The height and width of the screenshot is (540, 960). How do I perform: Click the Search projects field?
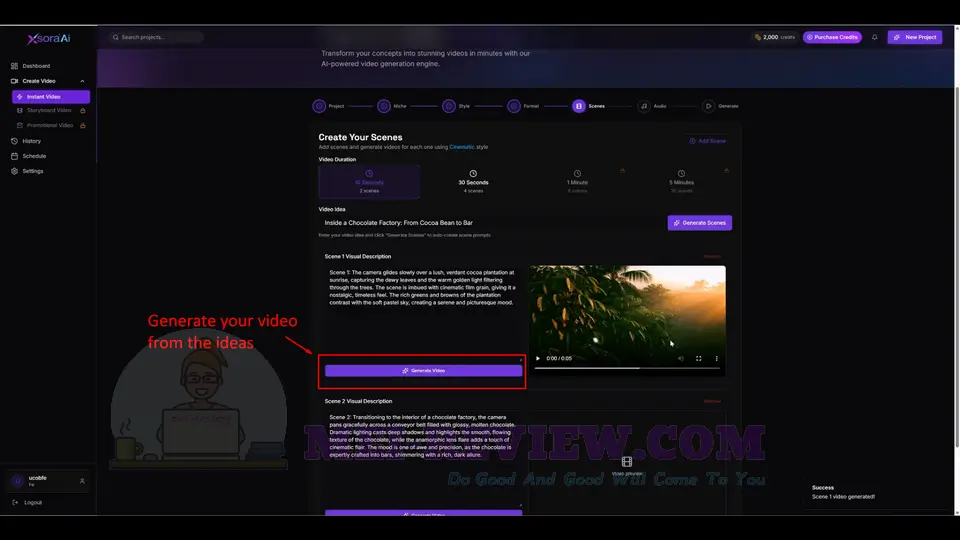pyautogui.click(x=156, y=37)
